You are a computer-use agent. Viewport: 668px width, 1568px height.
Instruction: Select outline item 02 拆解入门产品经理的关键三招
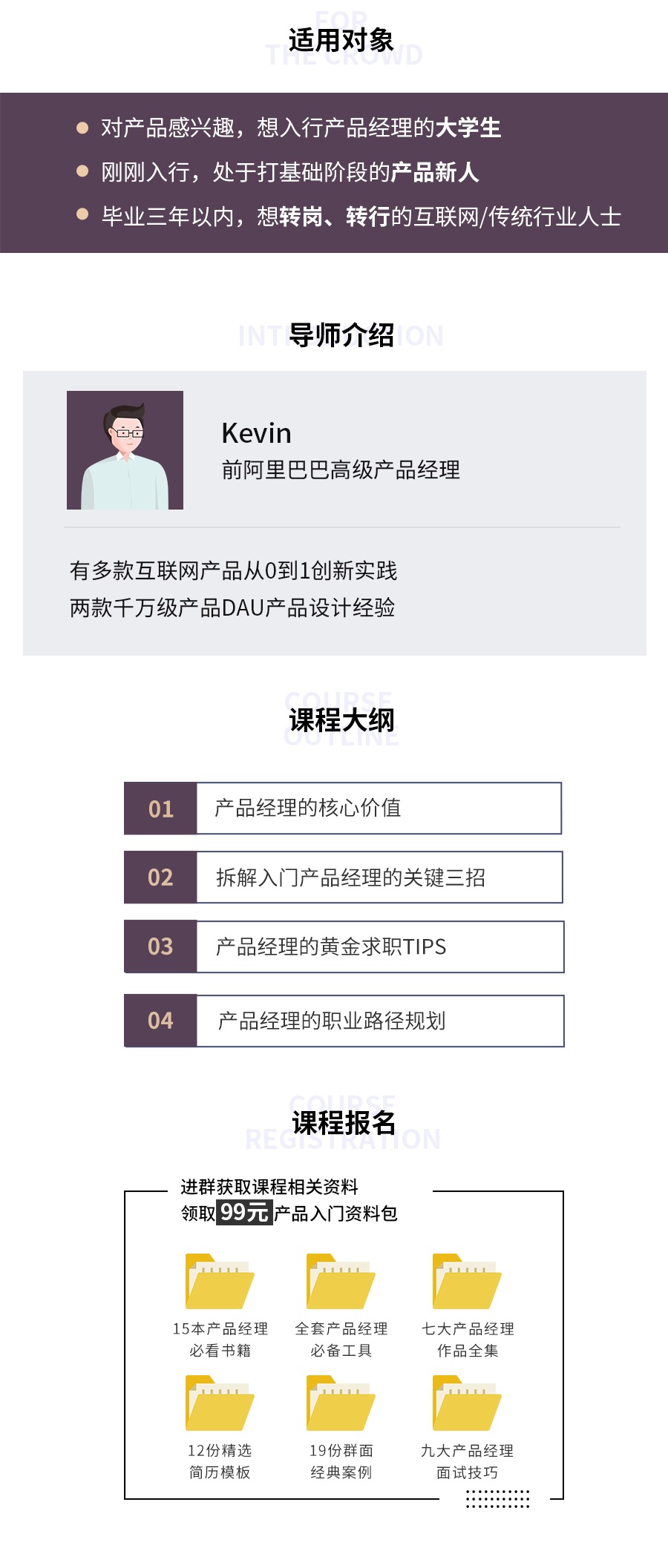pos(343,877)
